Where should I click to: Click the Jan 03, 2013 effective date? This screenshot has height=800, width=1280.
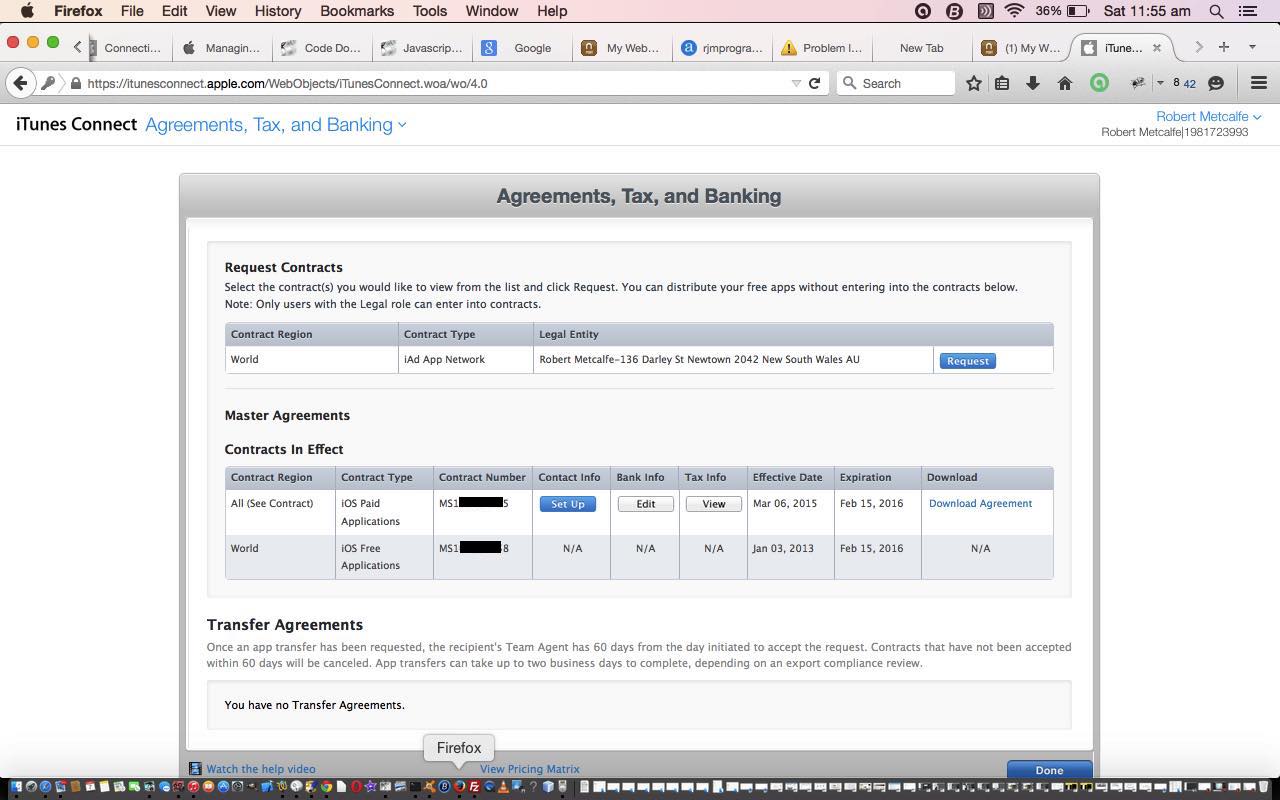[783, 548]
